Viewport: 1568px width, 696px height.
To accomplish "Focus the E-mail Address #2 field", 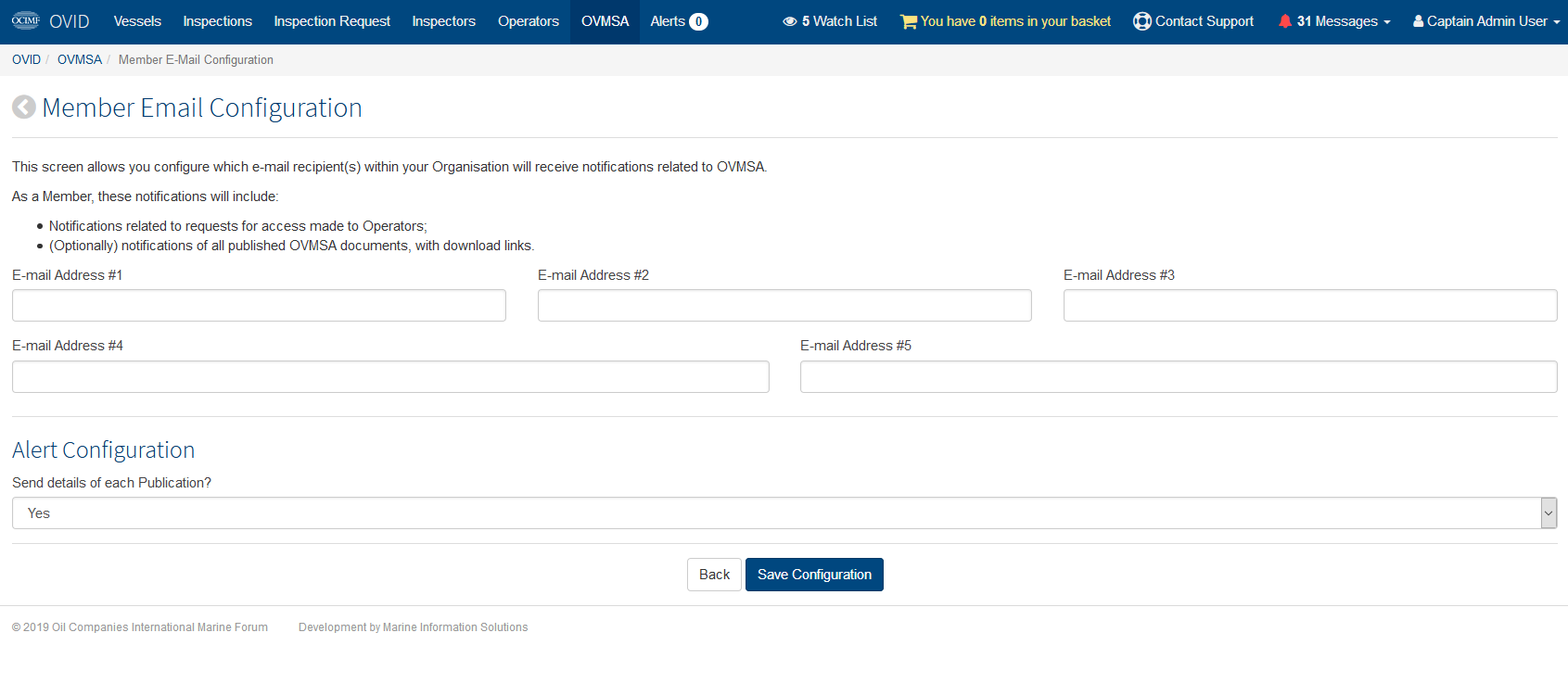I will [x=784, y=306].
